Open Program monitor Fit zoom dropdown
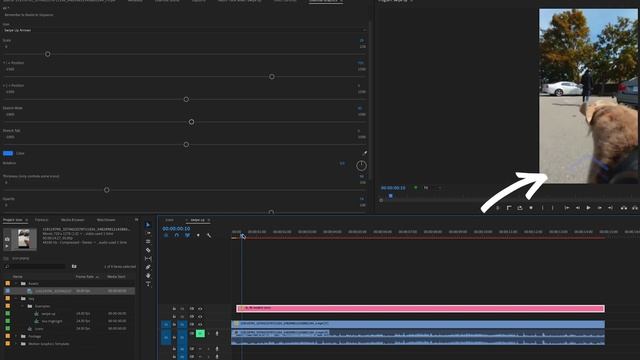The image size is (640, 360). [432, 188]
